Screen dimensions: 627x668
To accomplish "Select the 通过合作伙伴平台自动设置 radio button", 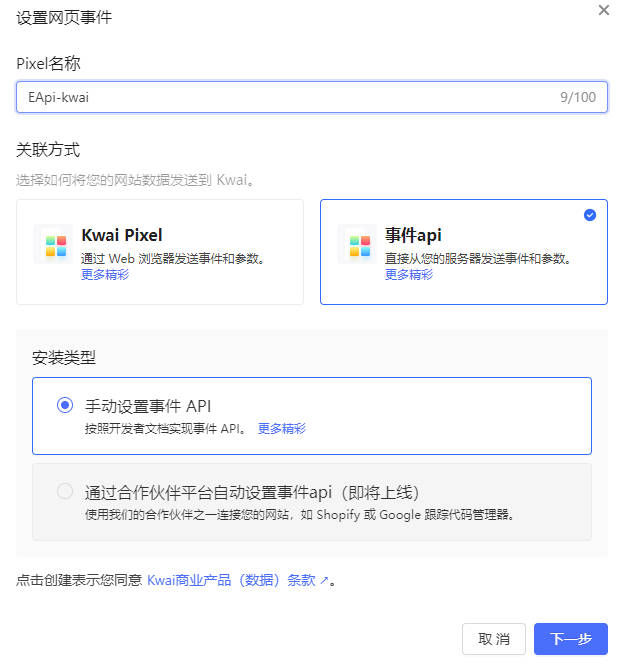I will [65, 491].
